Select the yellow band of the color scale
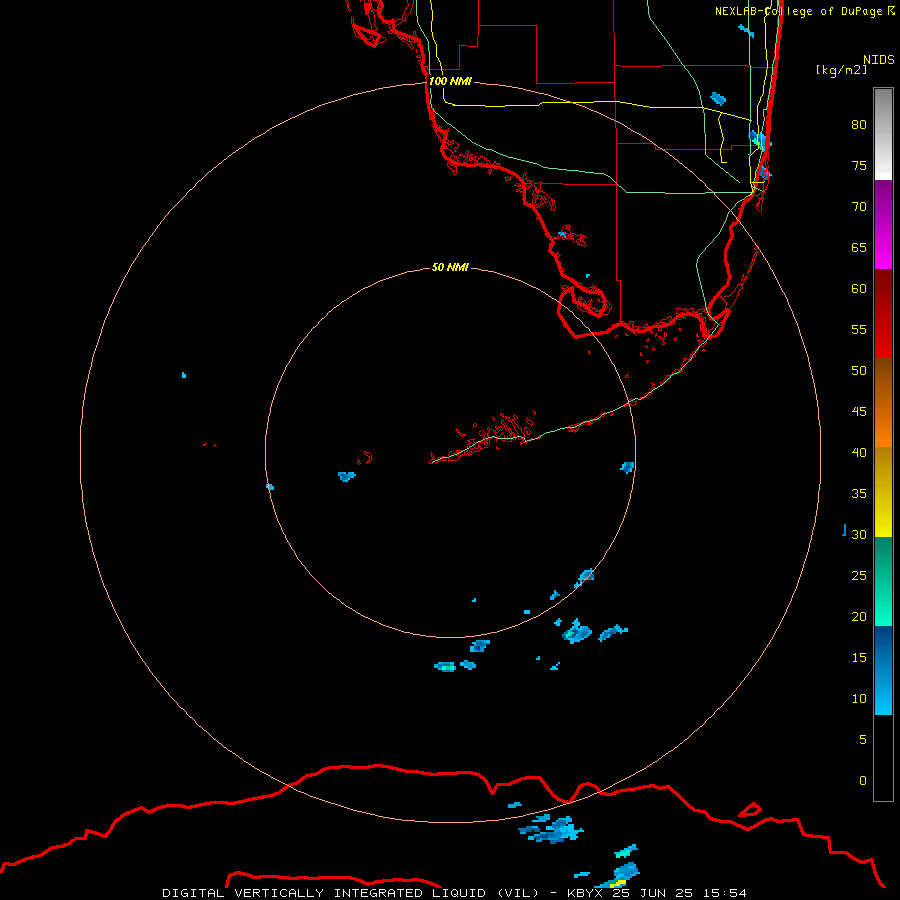Viewport: 900px width, 900px height. click(x=883, y=492)
